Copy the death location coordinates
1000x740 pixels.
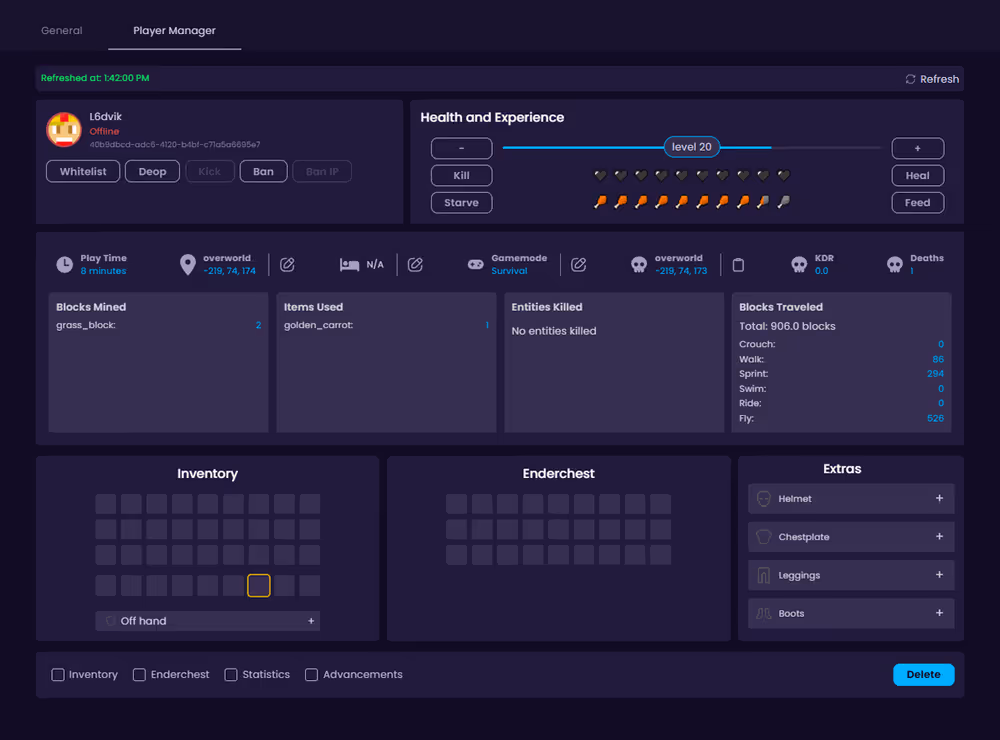click(x=738, y=265)
